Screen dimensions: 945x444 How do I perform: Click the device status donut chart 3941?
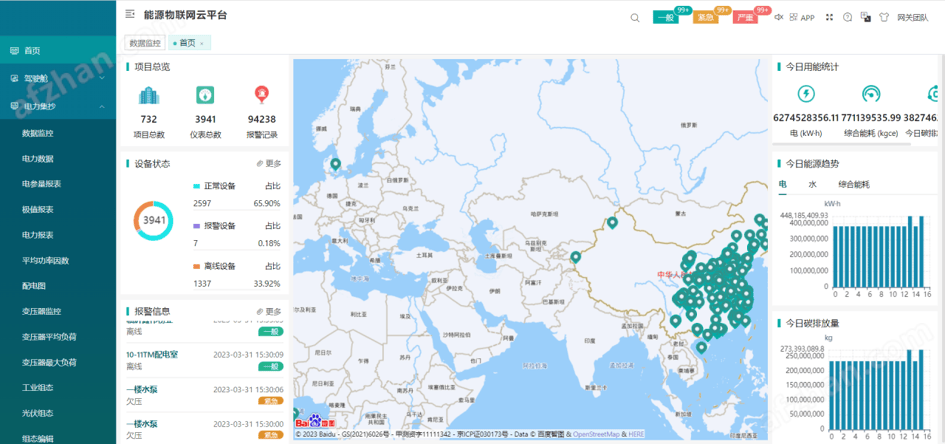[x=153, y=221]
